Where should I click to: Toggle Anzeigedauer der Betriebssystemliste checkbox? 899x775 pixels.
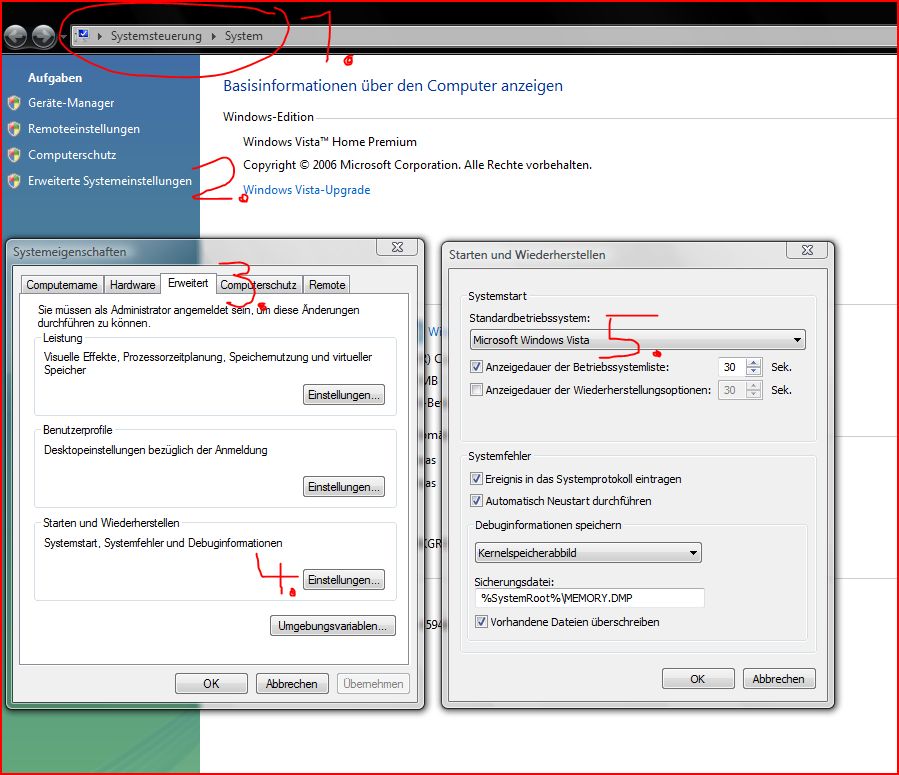pos(476,366)
